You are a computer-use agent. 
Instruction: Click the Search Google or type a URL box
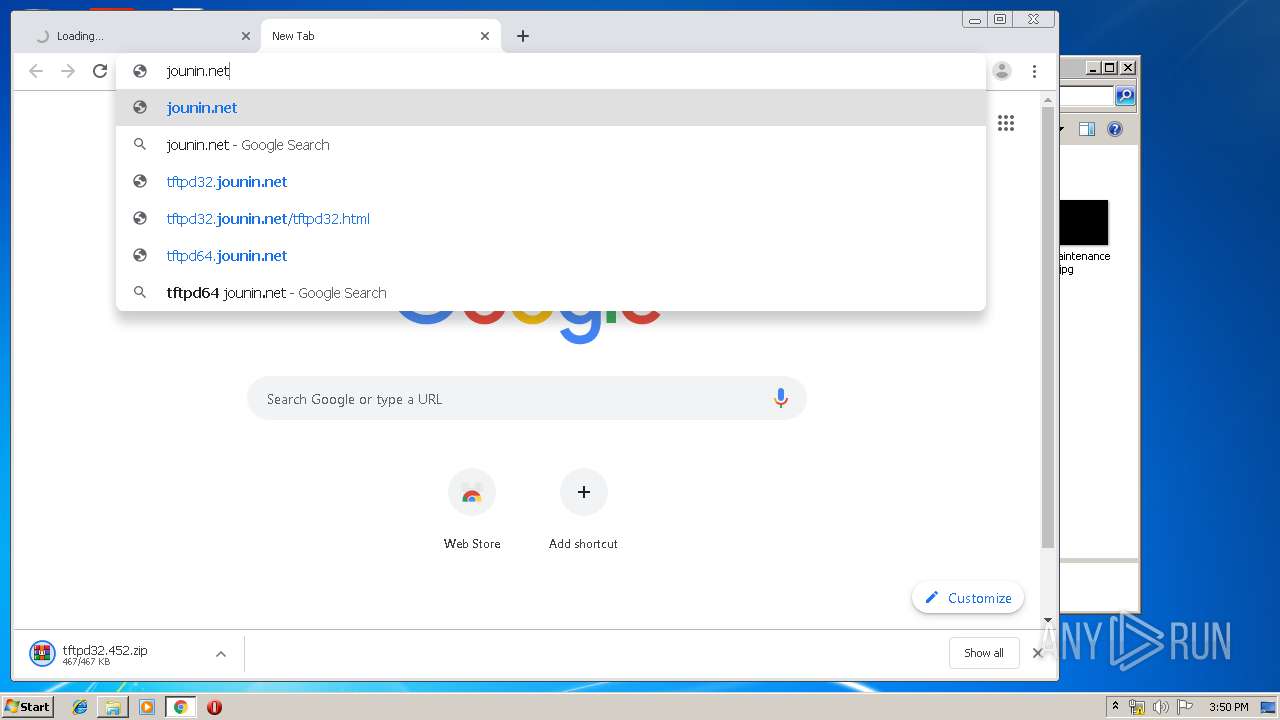click(527, 399)
